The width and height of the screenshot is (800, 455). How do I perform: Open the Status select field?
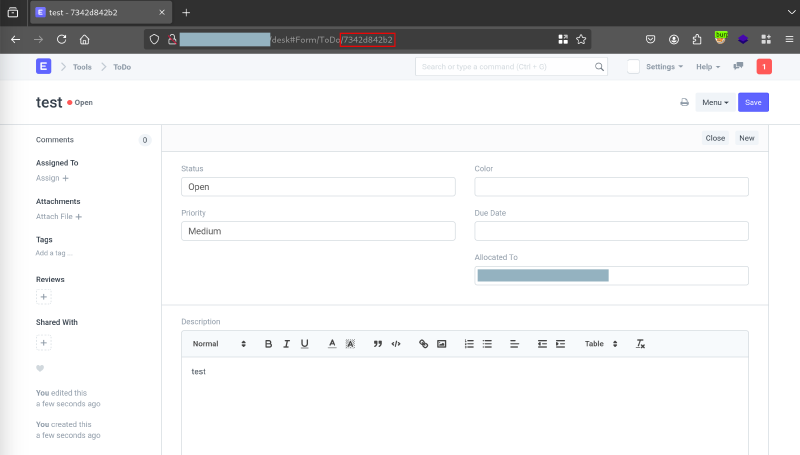click(x=318, y=187)
